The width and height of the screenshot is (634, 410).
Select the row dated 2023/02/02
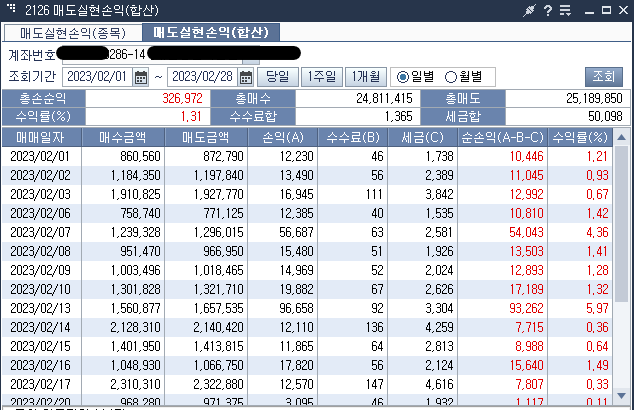(x=307, y=175)
